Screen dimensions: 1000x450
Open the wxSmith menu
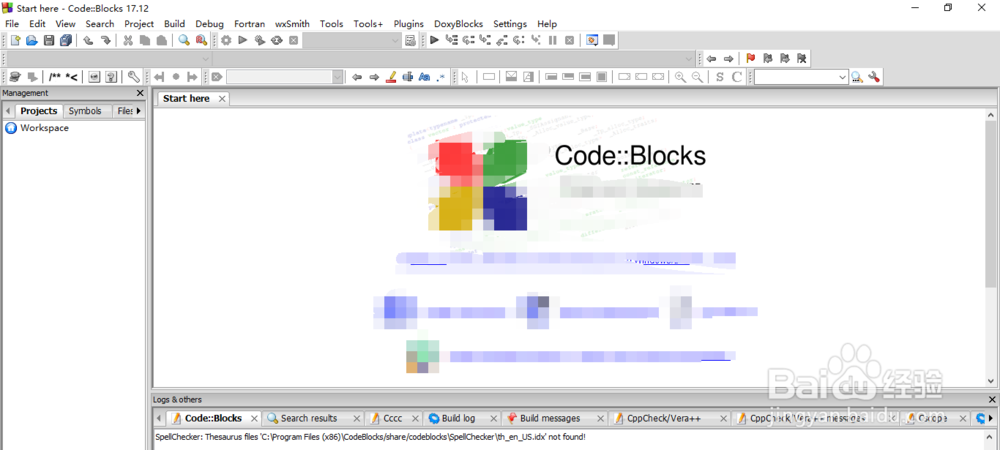[x=292, y=24]
